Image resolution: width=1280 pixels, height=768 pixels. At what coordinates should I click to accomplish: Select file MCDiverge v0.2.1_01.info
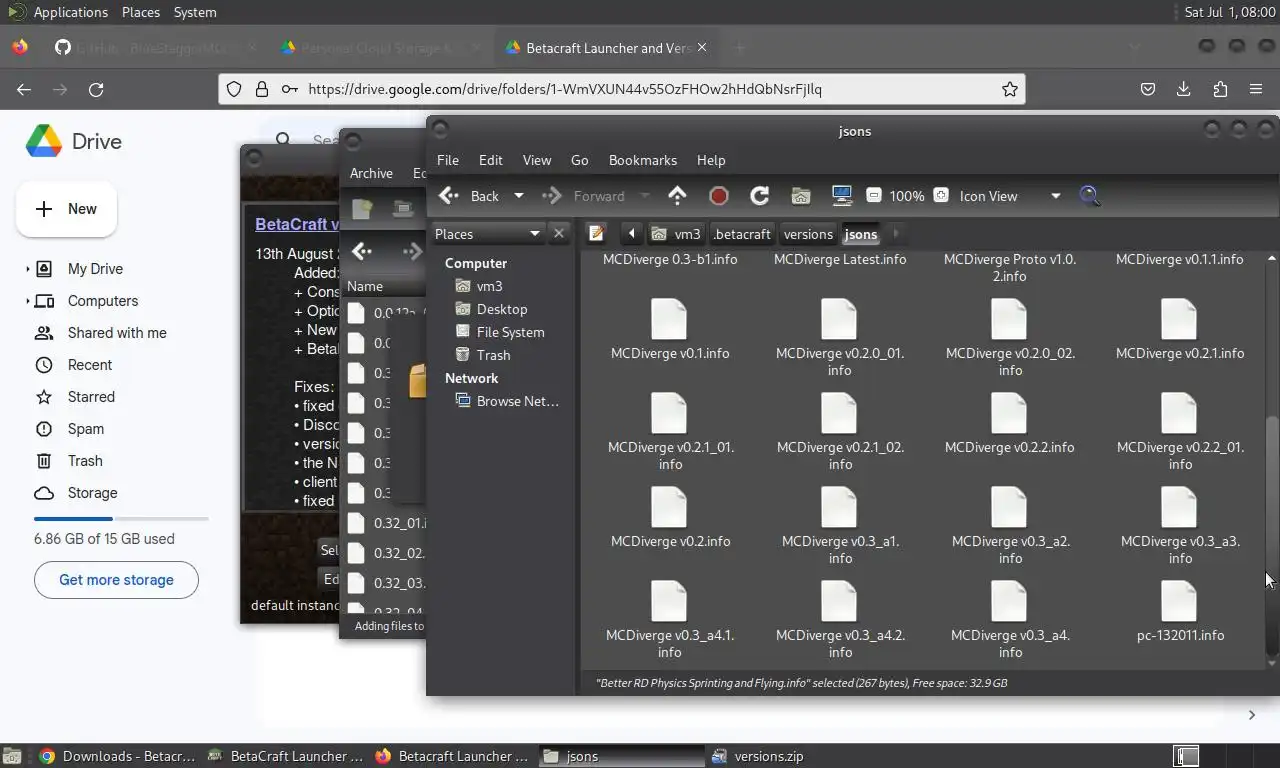click(x=670, y=432)
